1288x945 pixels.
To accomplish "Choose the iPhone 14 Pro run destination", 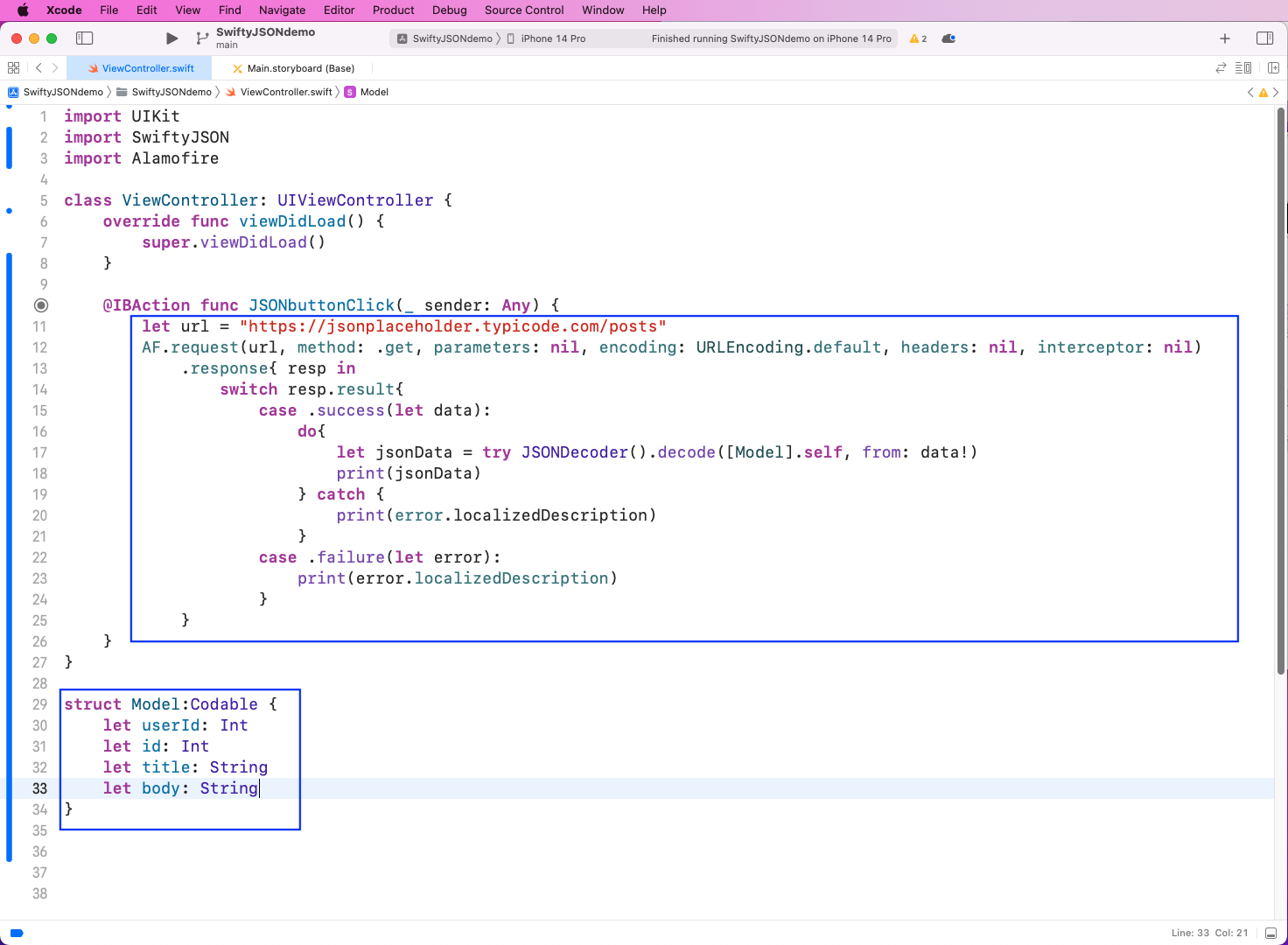I will (547, 38).
